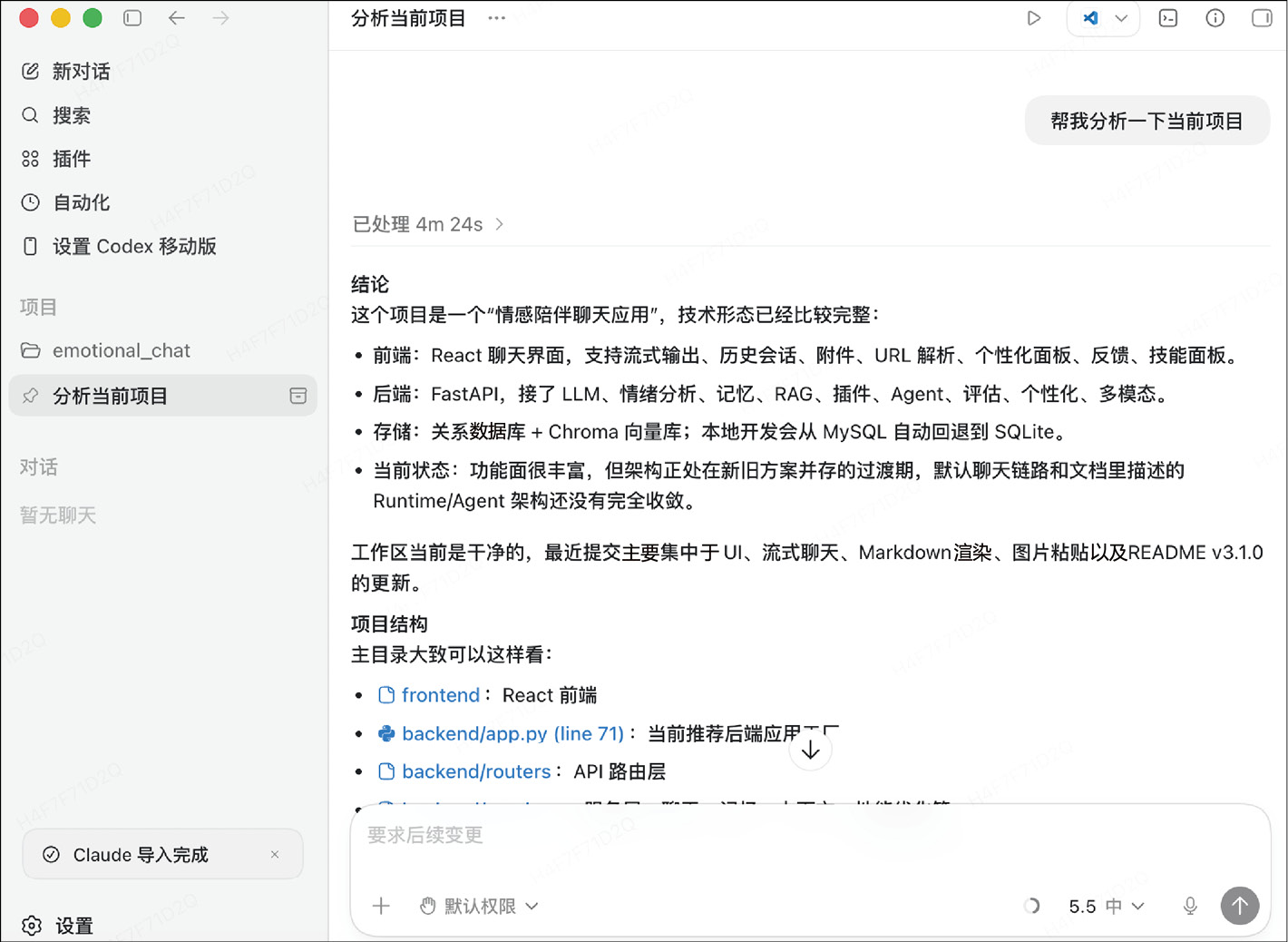Open the 5.5 中 model dropdown
1288x942 pixels.
1106,906
